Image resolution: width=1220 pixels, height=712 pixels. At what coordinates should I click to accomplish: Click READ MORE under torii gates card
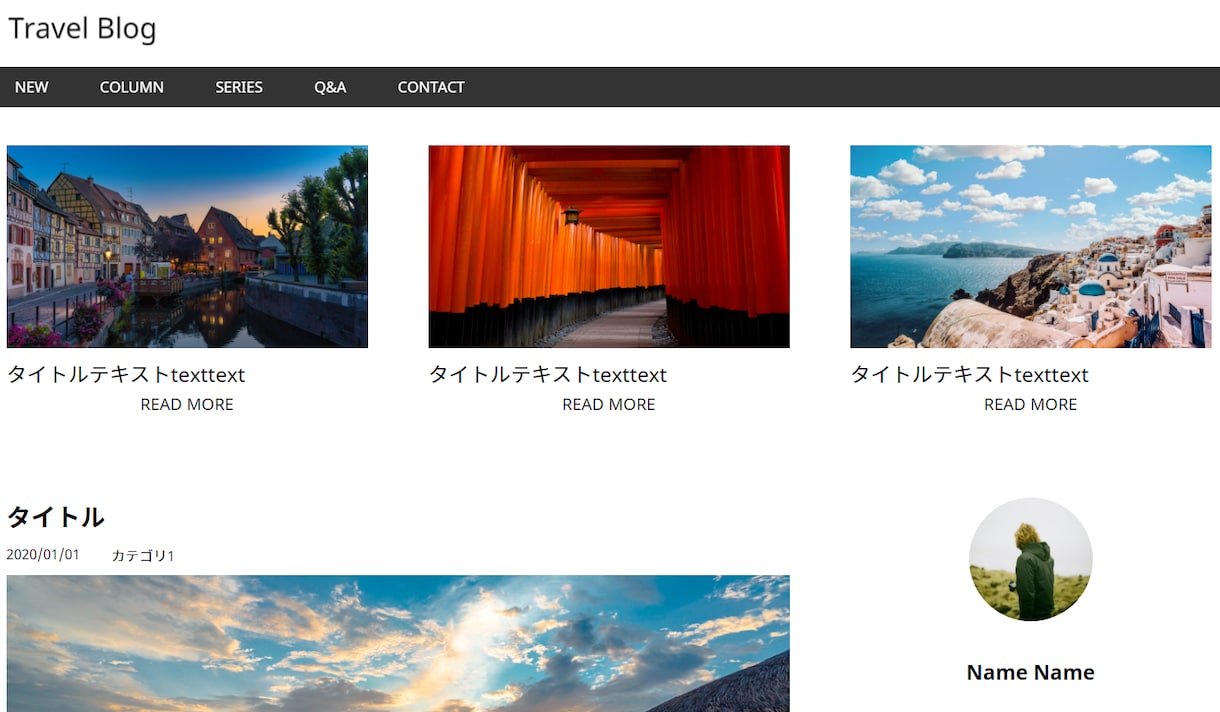609,404
